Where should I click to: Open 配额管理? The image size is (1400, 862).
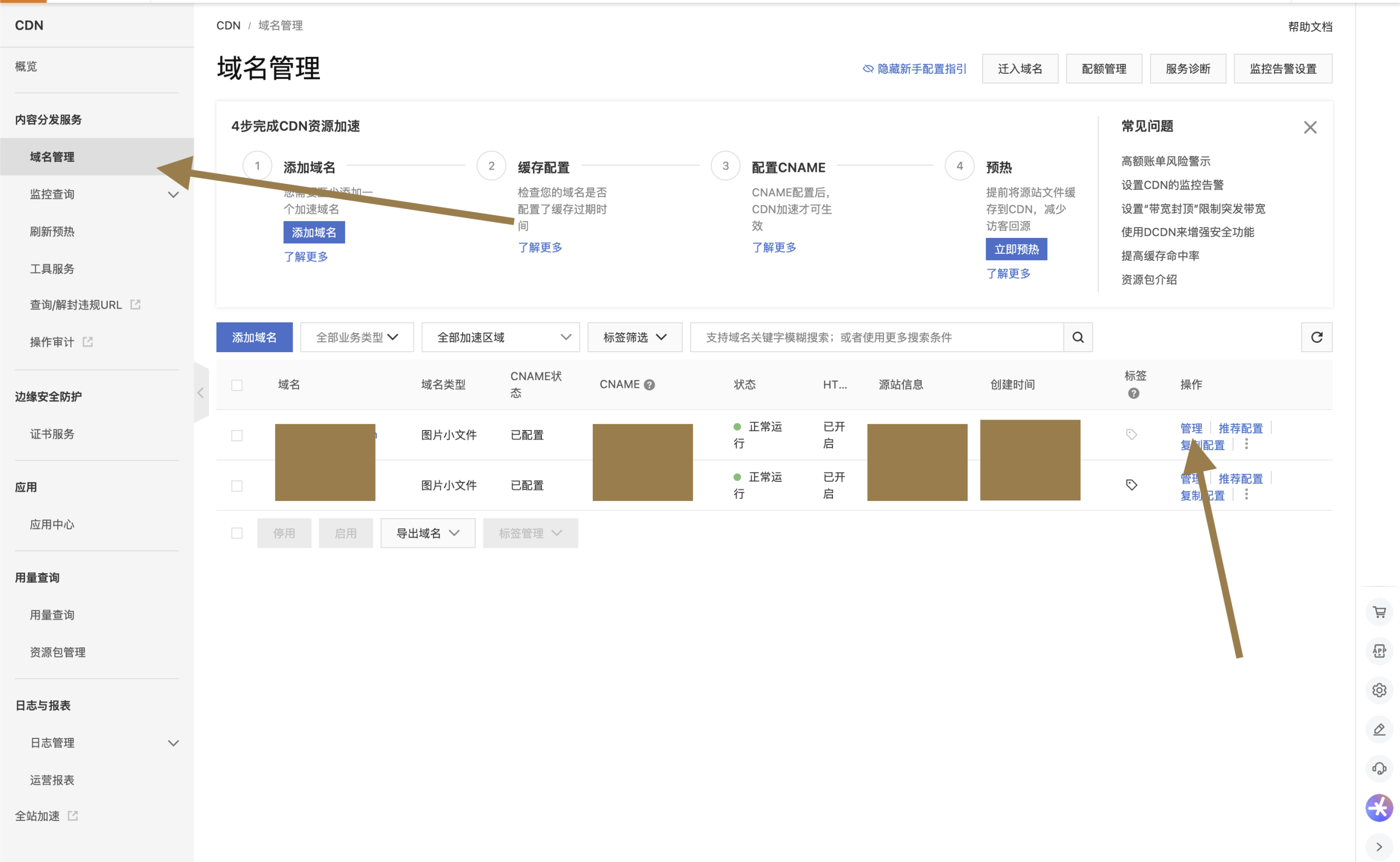pyautogui.click(x=1104, y=69)
